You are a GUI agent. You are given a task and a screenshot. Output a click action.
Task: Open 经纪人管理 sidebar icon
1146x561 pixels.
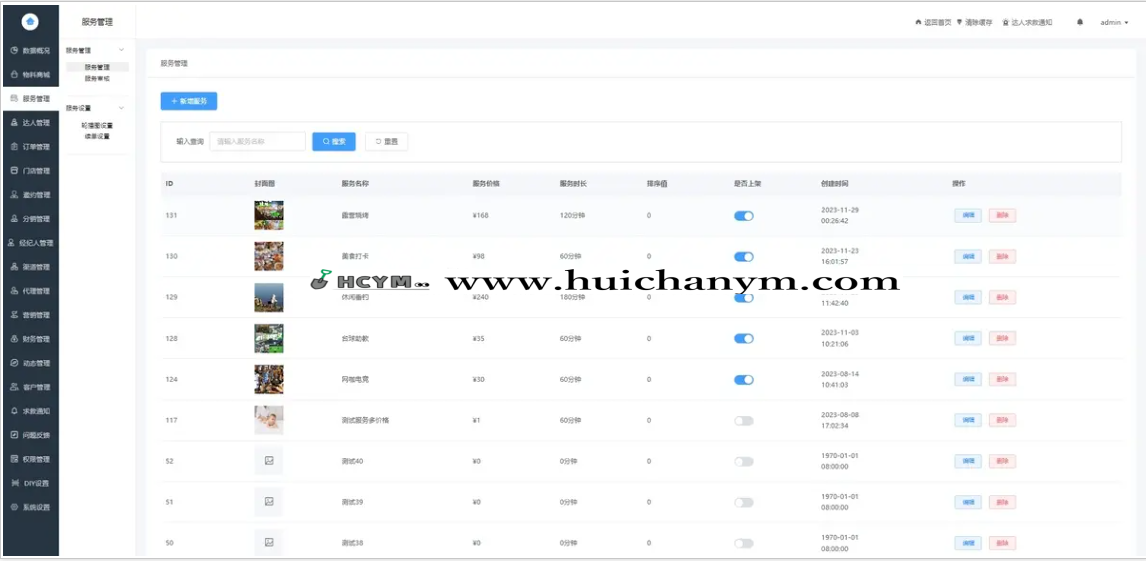[x=11, y=243]
